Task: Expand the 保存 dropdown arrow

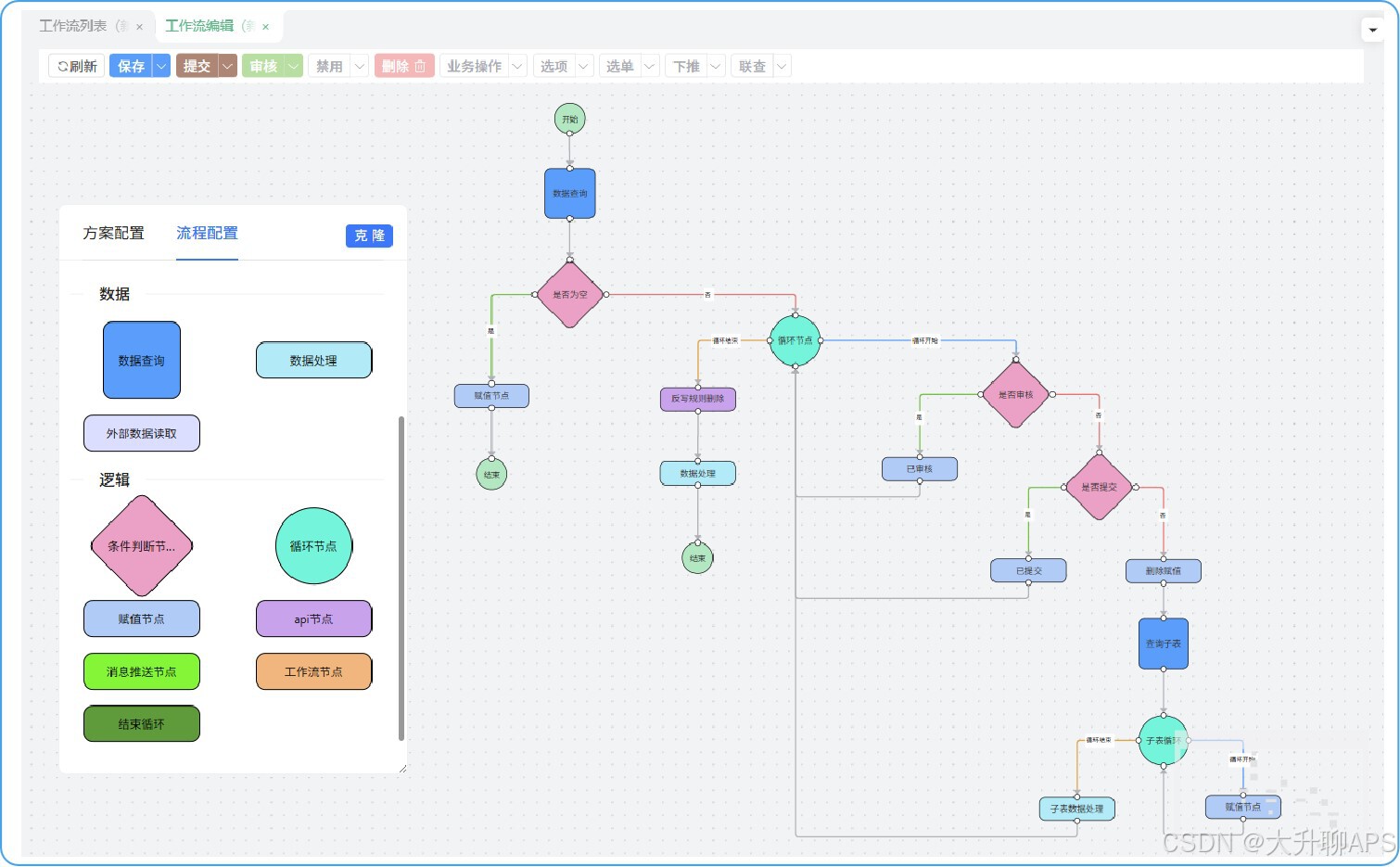Action: tap(161, 66)
